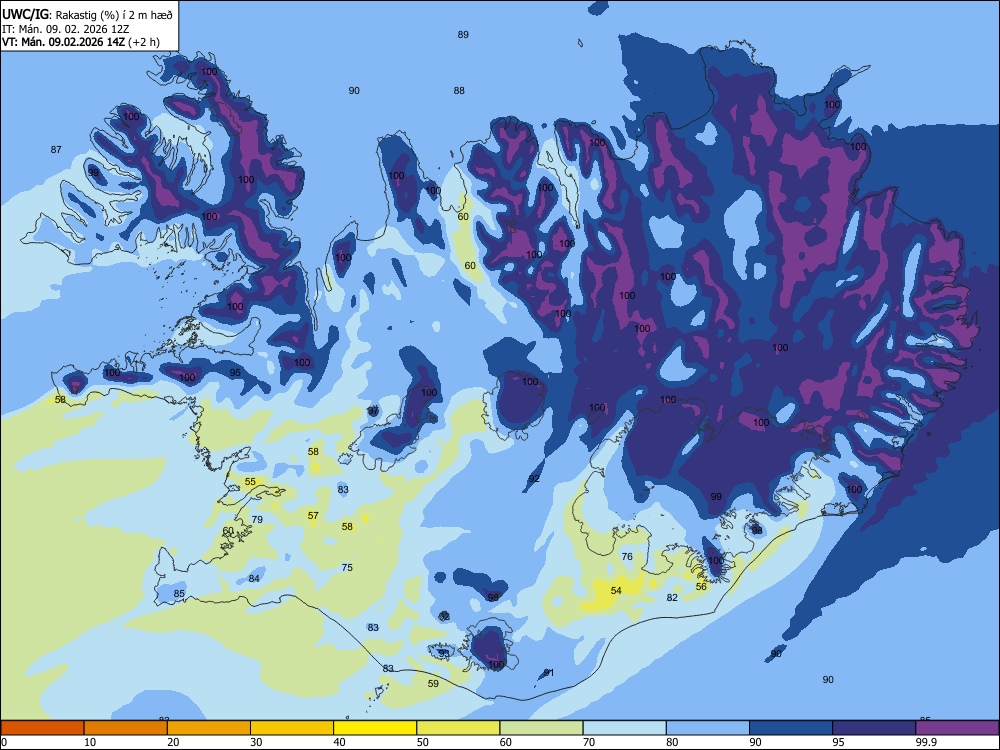Click the light blue 80–90 legend swatch

click(708, 728)
